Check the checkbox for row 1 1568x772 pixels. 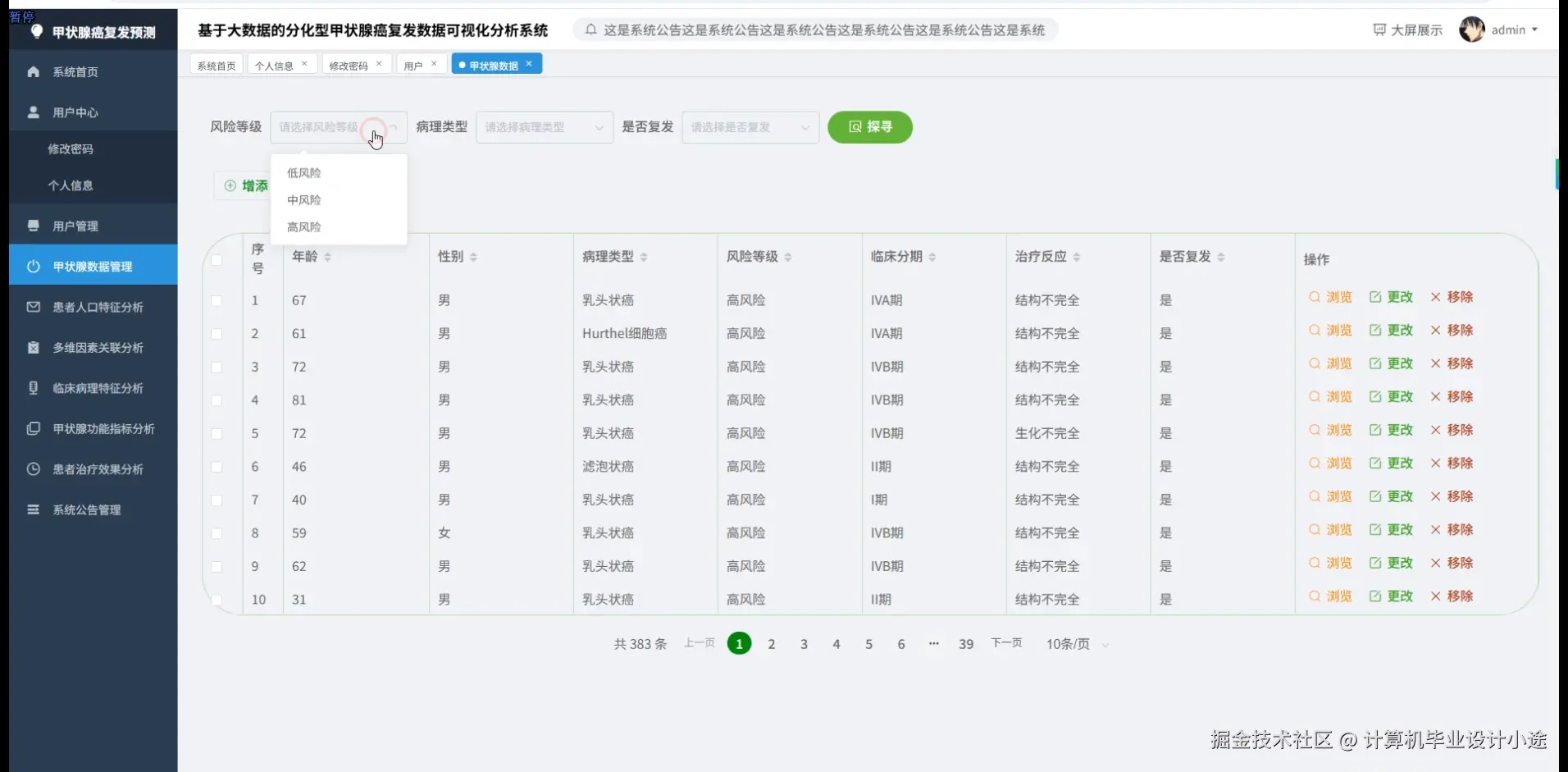click(x=217, y=300)
